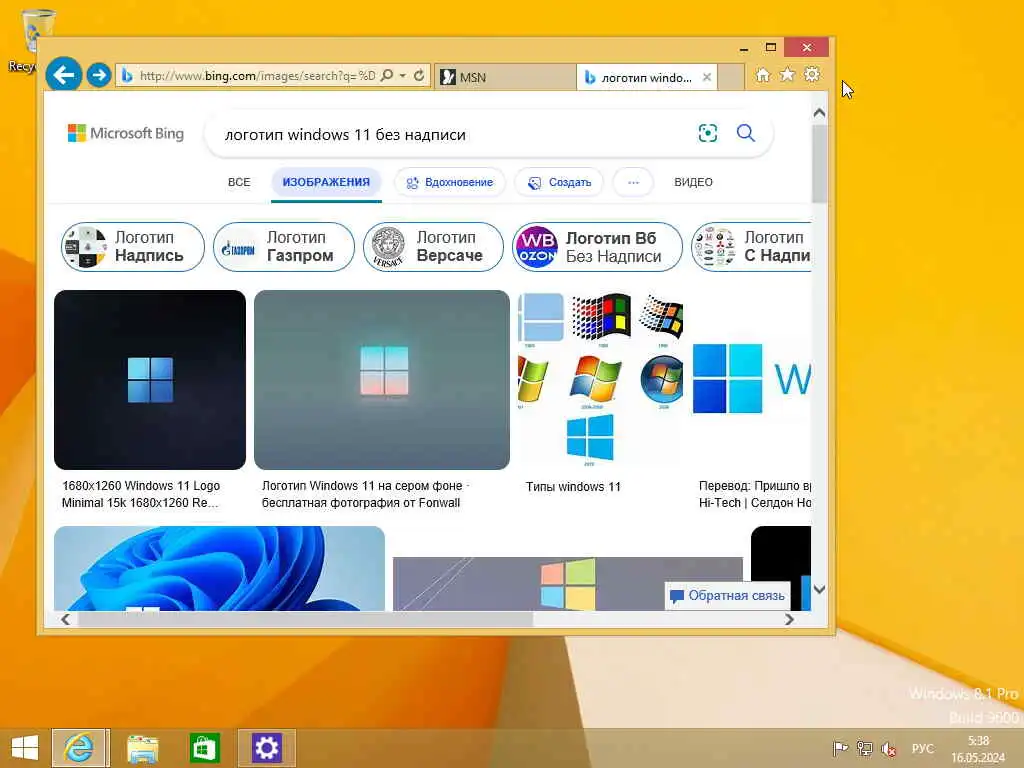This screenshot has height=768, width=1024.
Task: Click the browser forward arrow button
Action: [99, 75]
